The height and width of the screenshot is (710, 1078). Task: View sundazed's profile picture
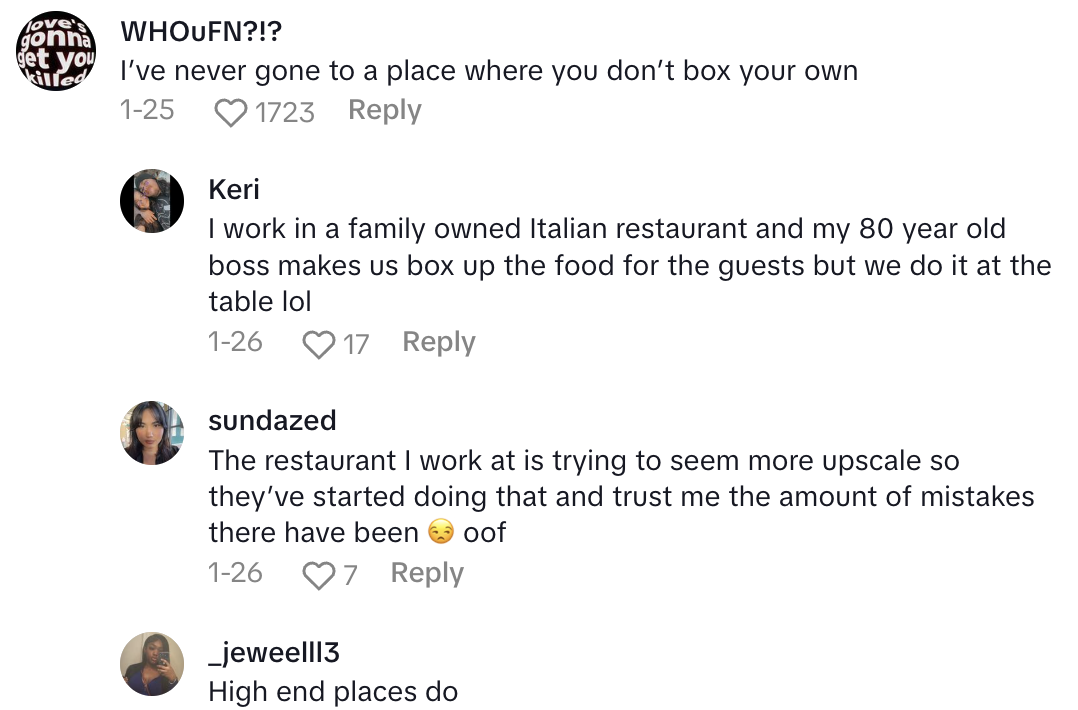[x=152, y=432]
